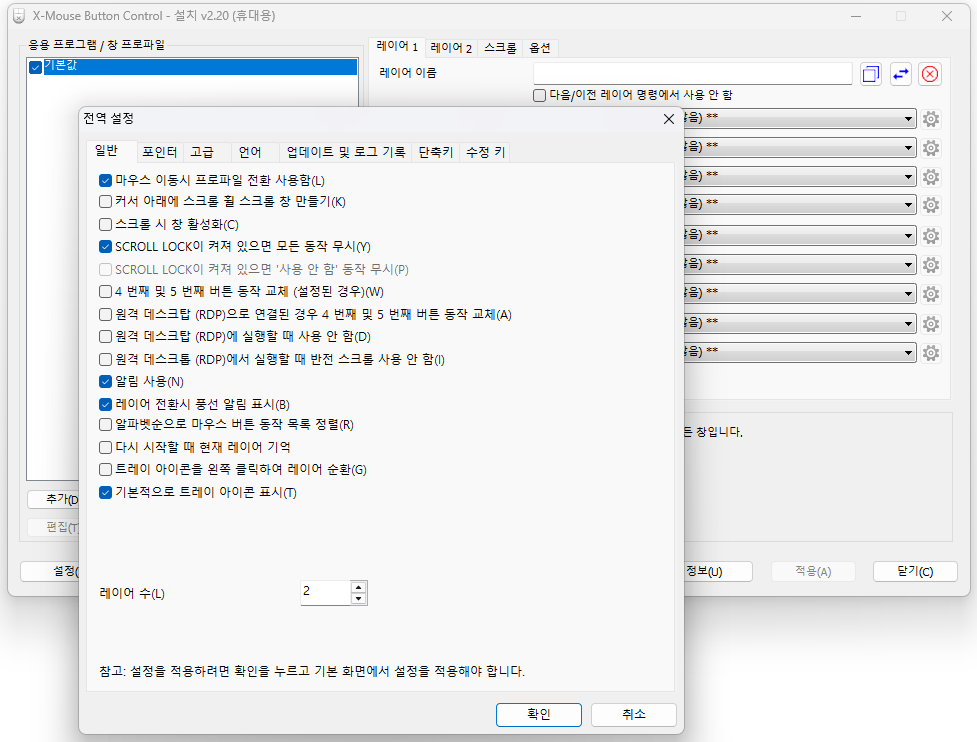Click the 취소 button

634,715
